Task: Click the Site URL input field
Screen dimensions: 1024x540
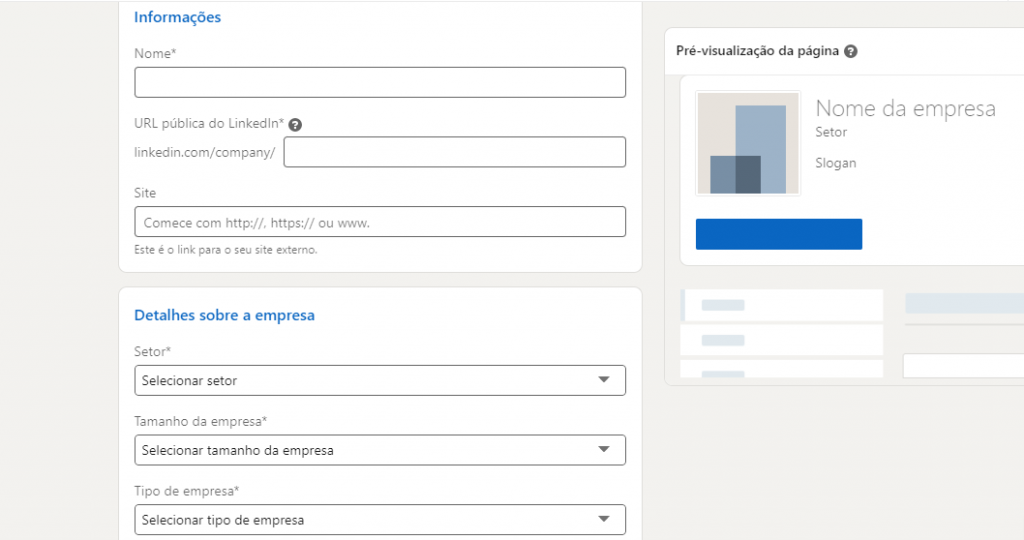Action: tap(380, 222)
